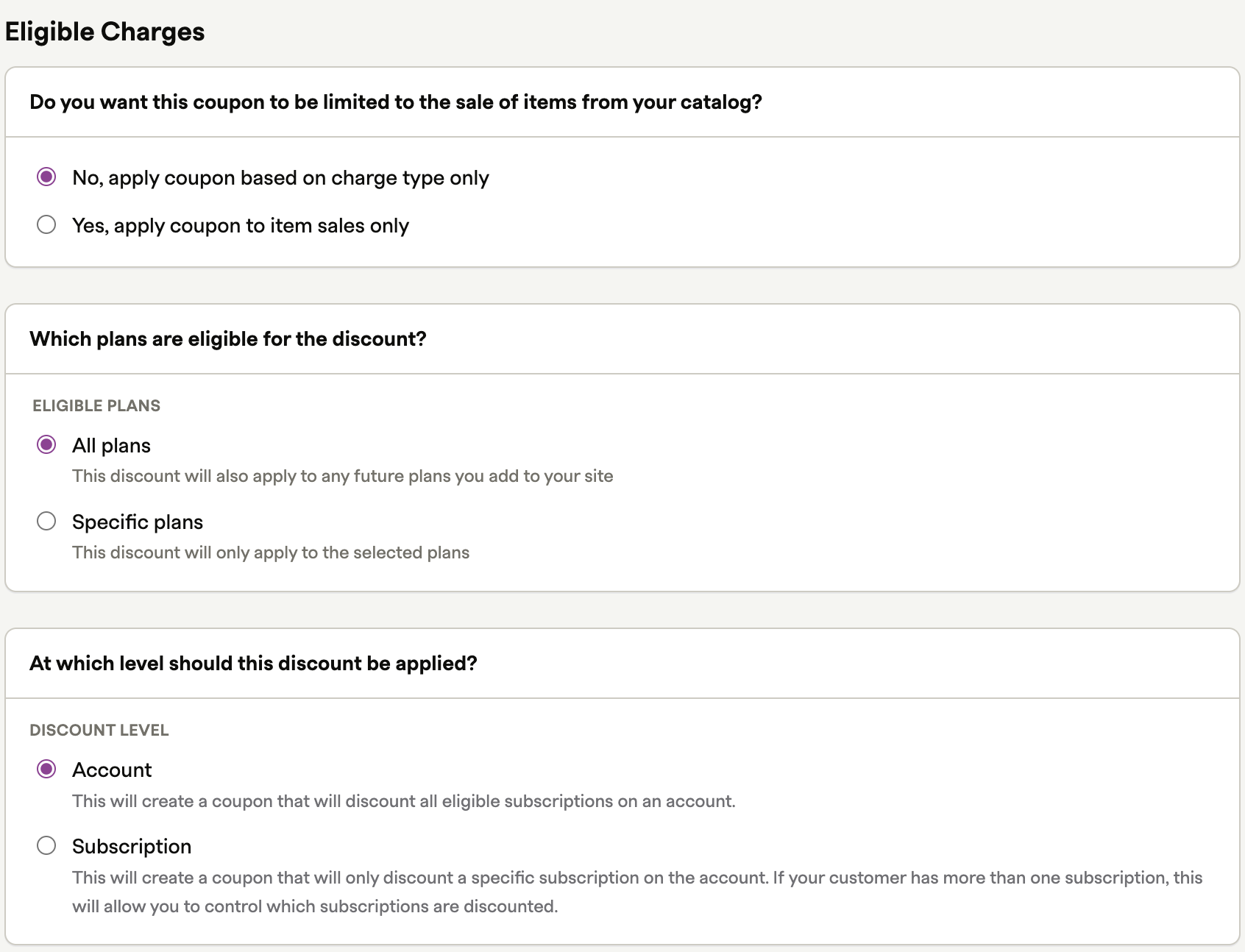Click 'This discount will only apply to the selected plans' text
The width and height of the screenshot is (1245, 952).
[x=271, y=553]
